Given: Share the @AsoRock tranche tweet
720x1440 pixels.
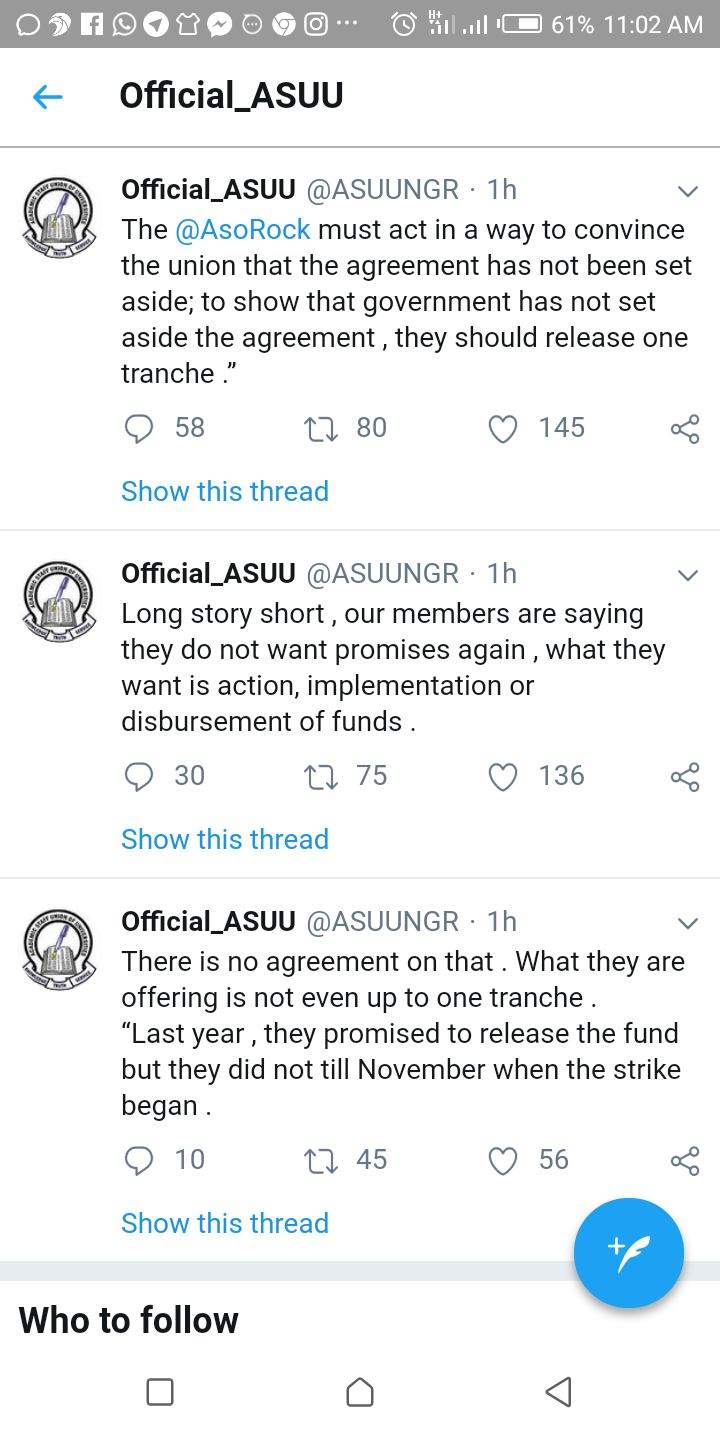Looking at the screenshot, I should click(685, 430).
